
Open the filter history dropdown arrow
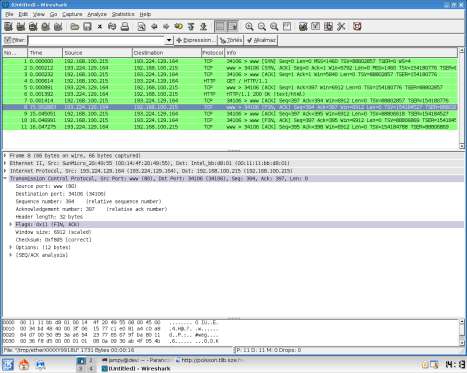169,40
